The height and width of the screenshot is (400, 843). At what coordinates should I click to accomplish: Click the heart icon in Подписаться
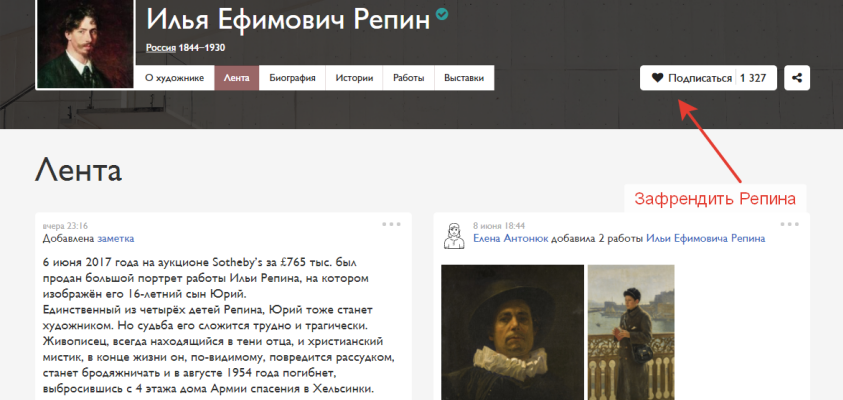click(x=657, y=78)
